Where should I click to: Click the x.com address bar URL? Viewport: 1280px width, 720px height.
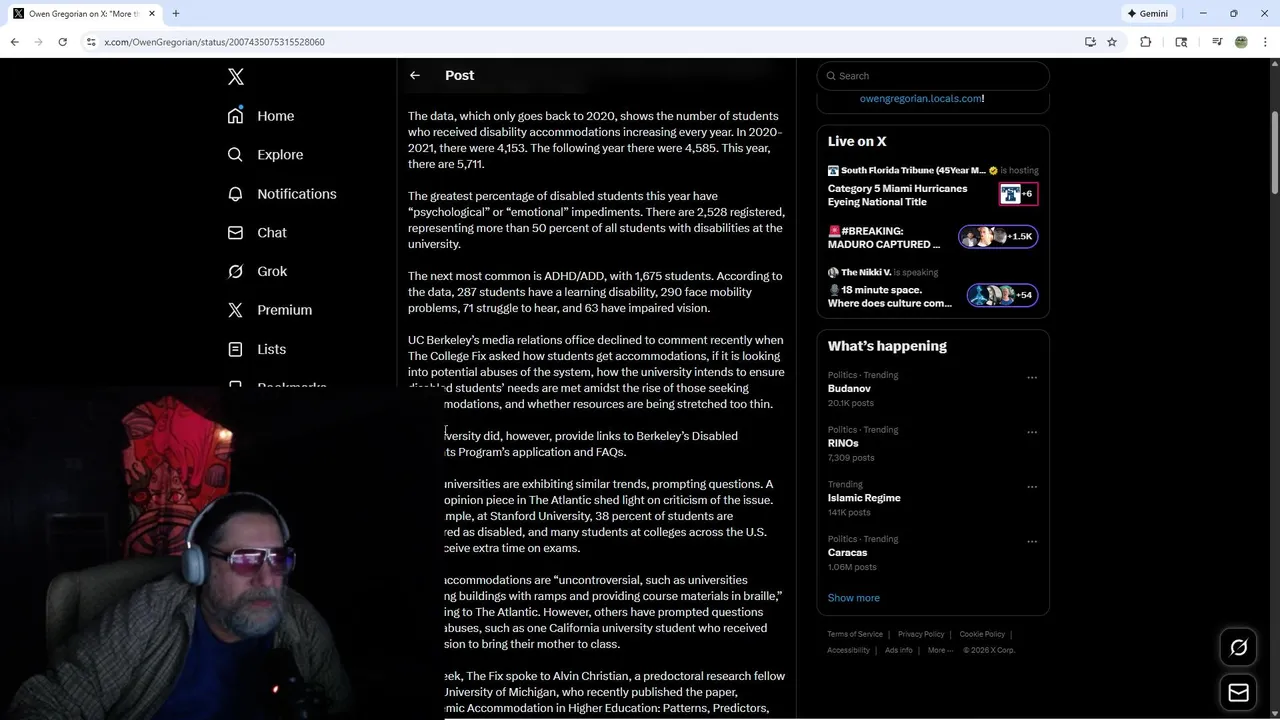pyautogui.click(x=214, y=42)
